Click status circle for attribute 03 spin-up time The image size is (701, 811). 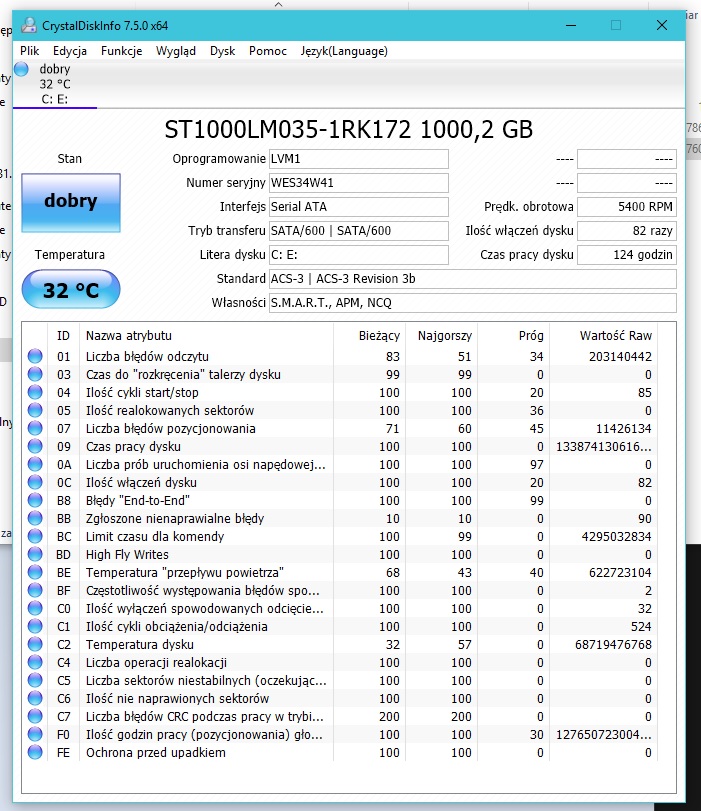pos(35,374)
